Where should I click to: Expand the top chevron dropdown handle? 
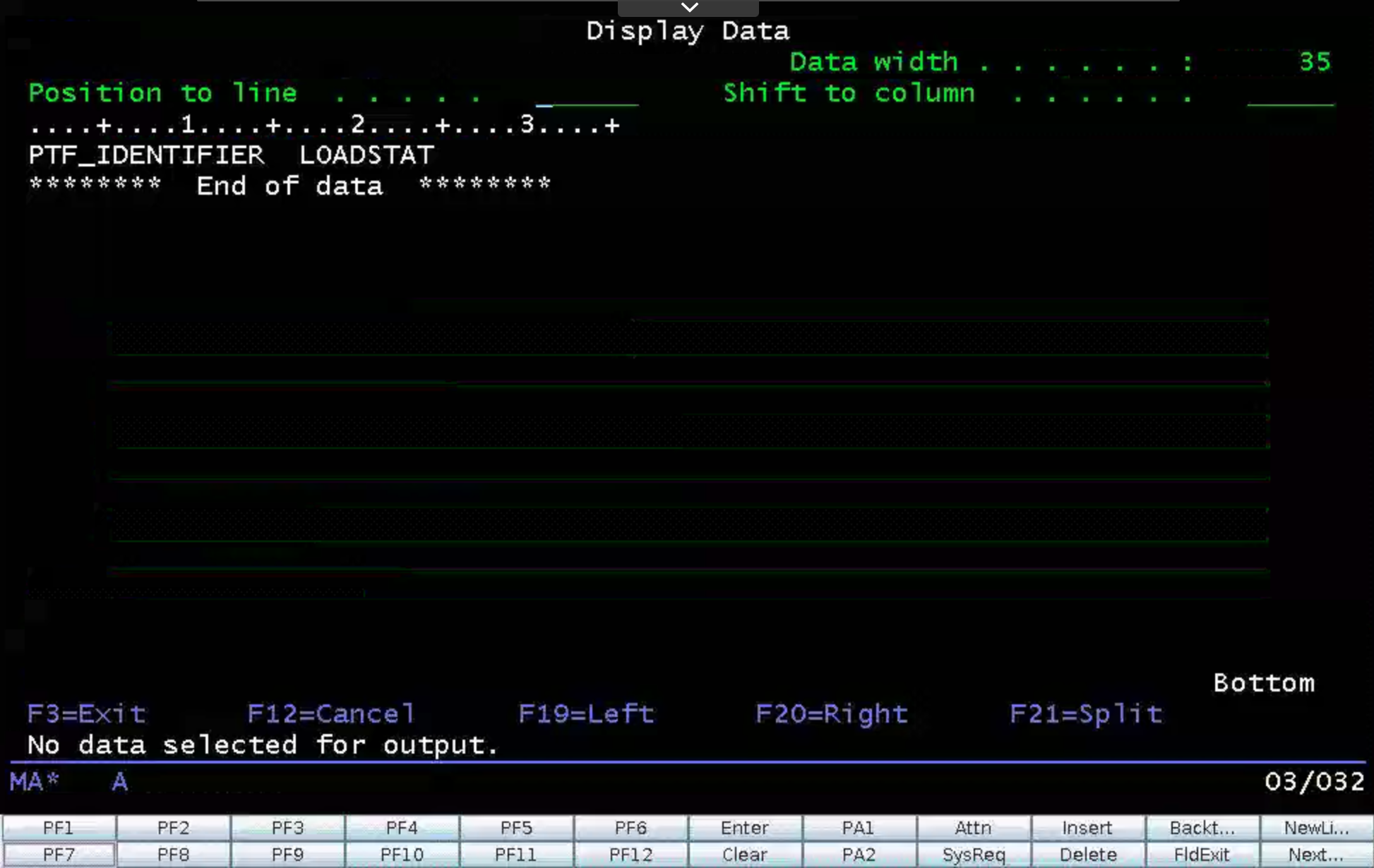688,8
